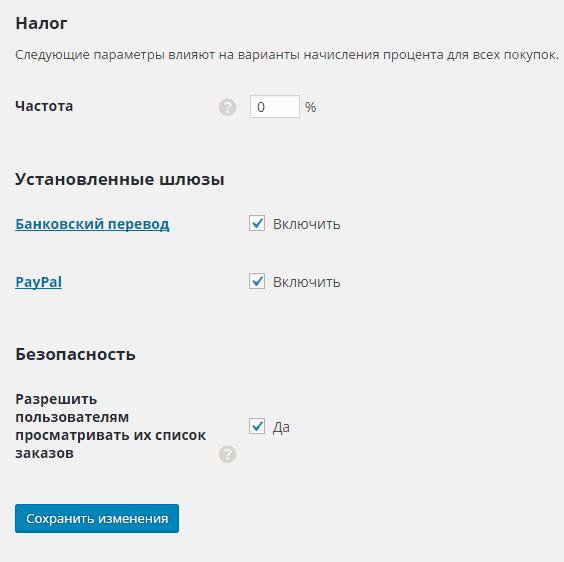Open the Банковский перевод gateway link
Image resolution: width=564 pixels, height=562 pixels.
pyautogui.click(x=92, y=224)
